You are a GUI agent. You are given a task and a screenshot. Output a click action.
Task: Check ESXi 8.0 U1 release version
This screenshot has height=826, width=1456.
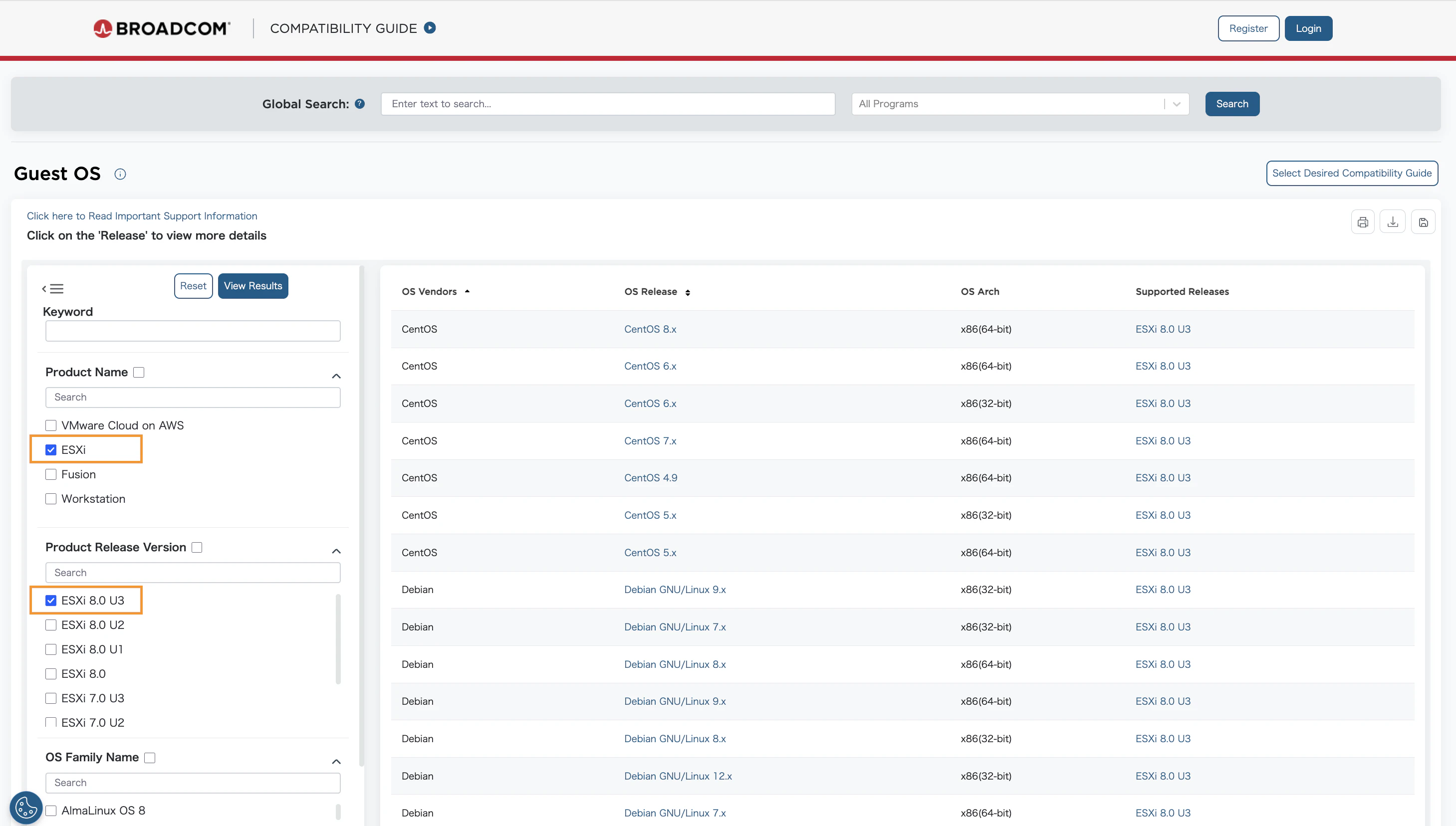(x=51, y=649)
